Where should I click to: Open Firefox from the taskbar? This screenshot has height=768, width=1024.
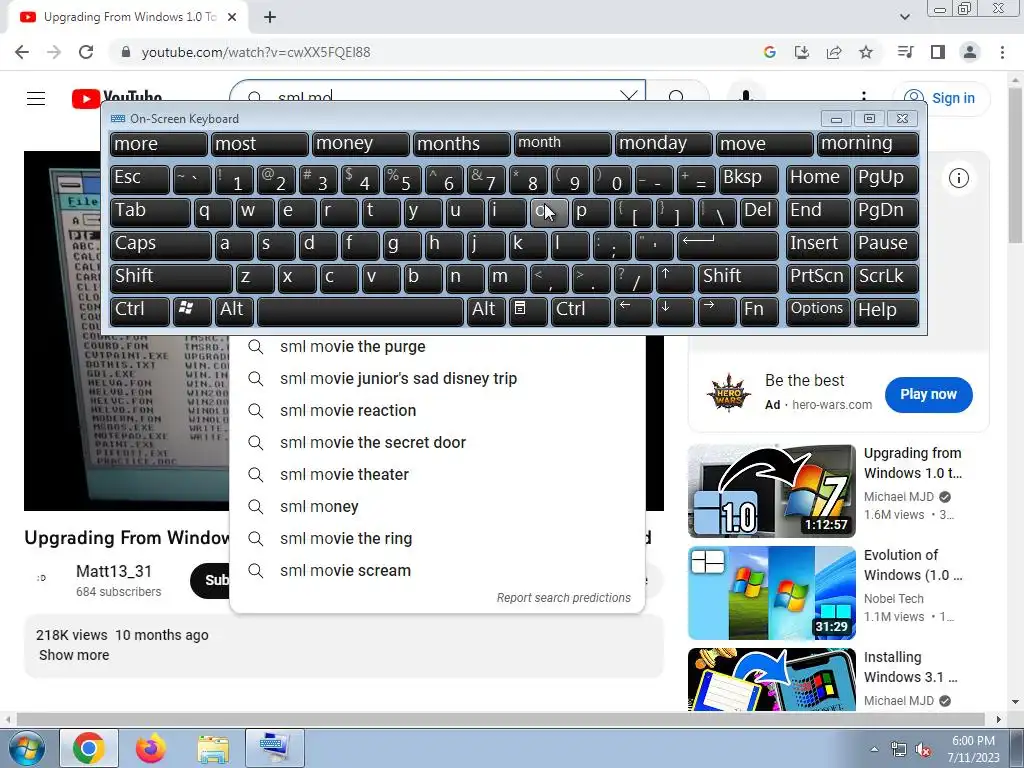(x=151, y=748)
